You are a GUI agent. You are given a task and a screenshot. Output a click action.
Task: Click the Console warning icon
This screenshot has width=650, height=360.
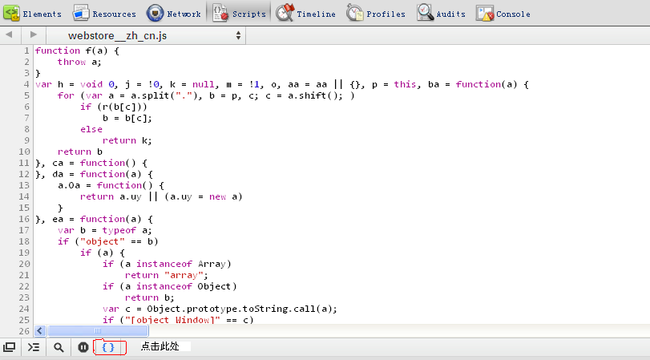[x=485, y=13]
